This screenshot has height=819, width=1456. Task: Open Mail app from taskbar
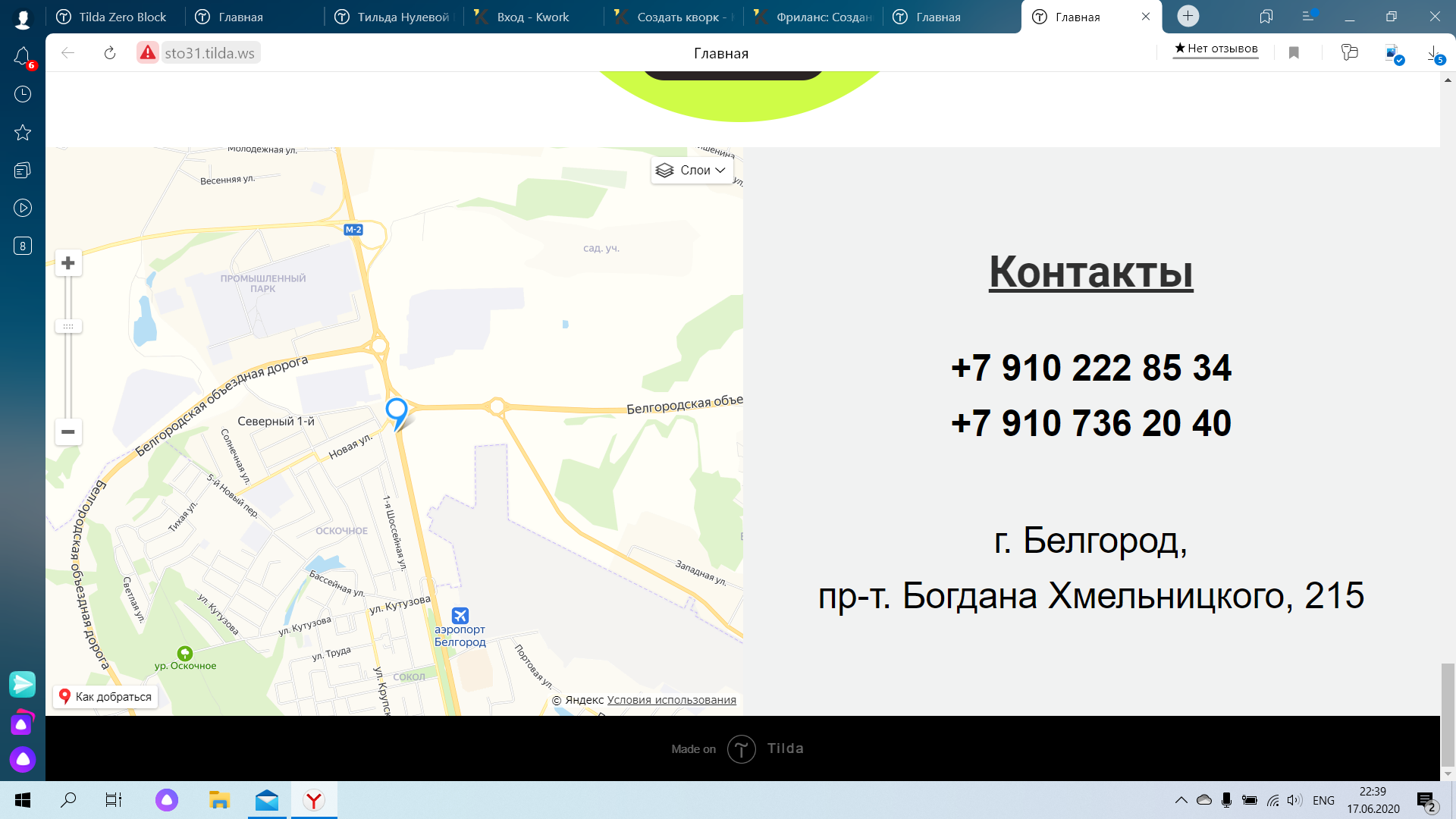267,800
